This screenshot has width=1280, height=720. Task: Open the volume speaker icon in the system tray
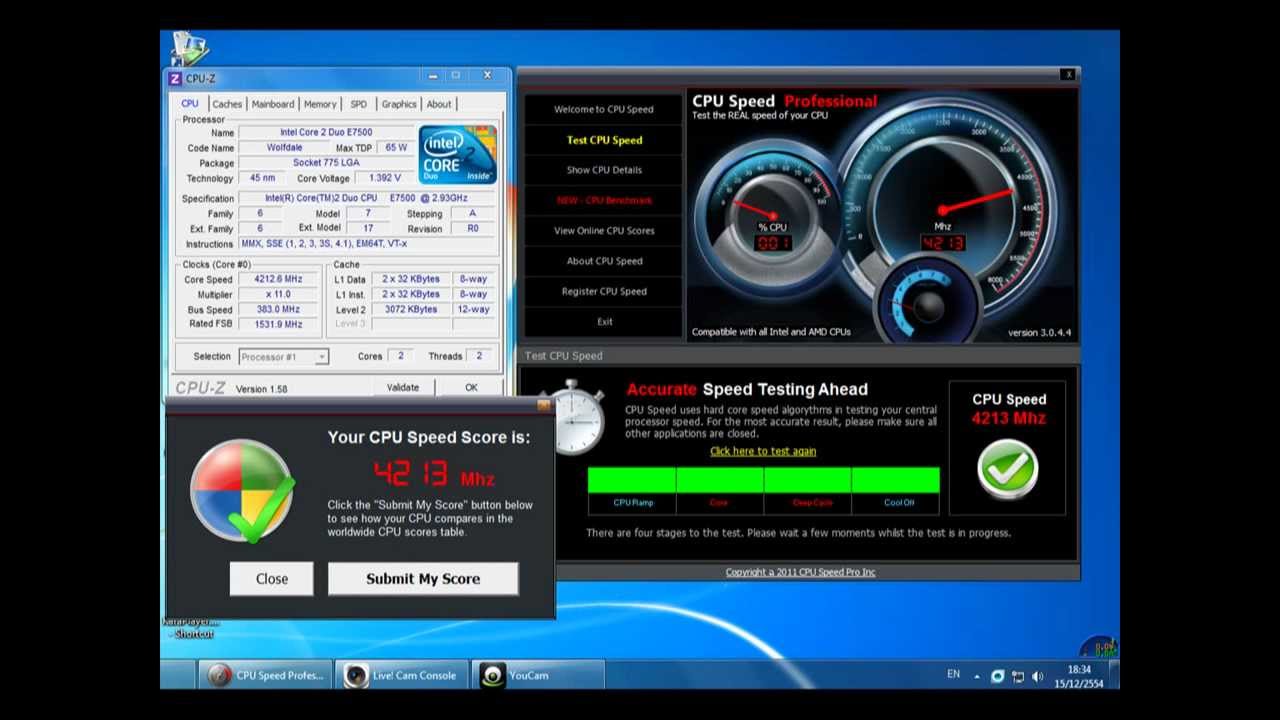1037,676
